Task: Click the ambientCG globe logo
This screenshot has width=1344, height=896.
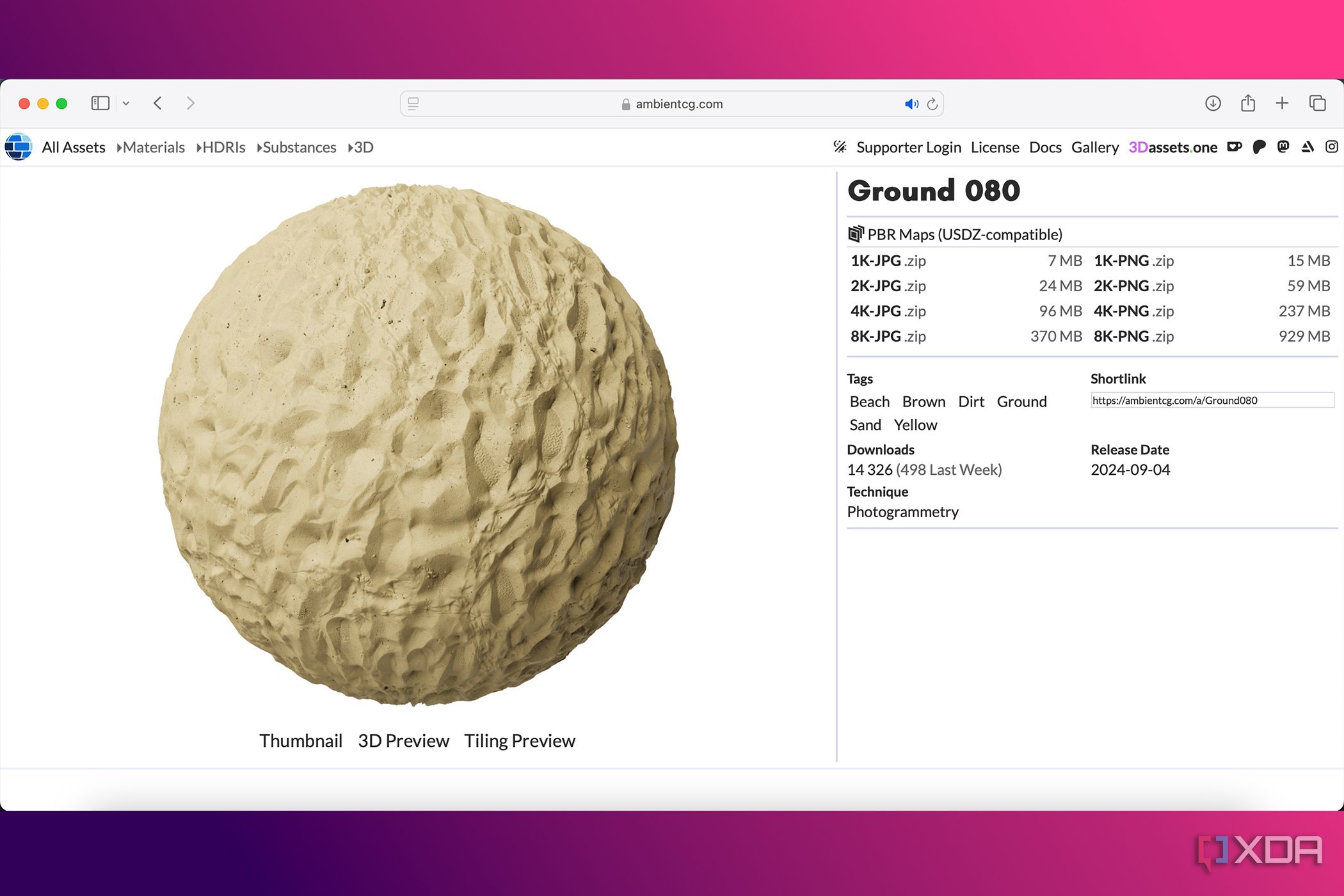Action: click(x=19, y=147)
